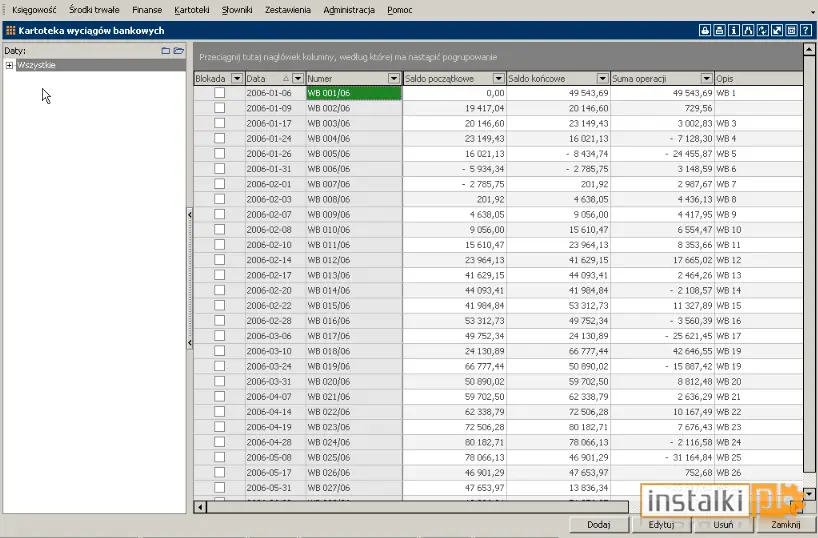The height and width of the screenshot is (538, 818).
Task: Click the Edytuj button
Action: (x=661, y=524)
